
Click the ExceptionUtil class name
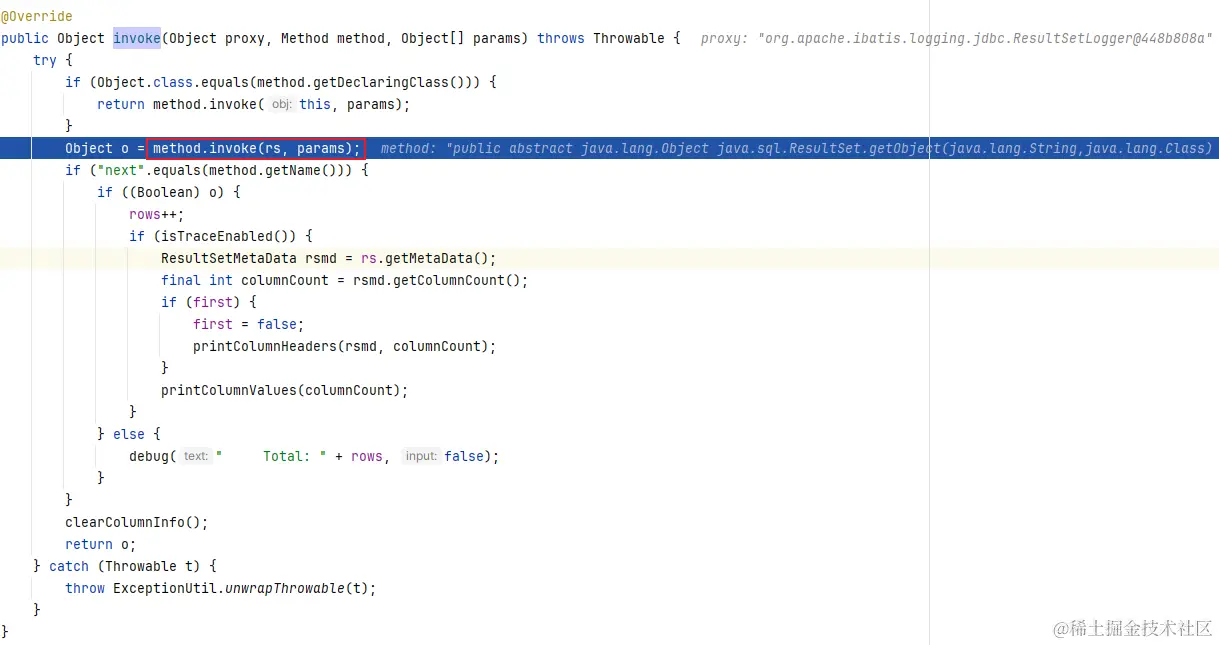[x=165, y=588]
